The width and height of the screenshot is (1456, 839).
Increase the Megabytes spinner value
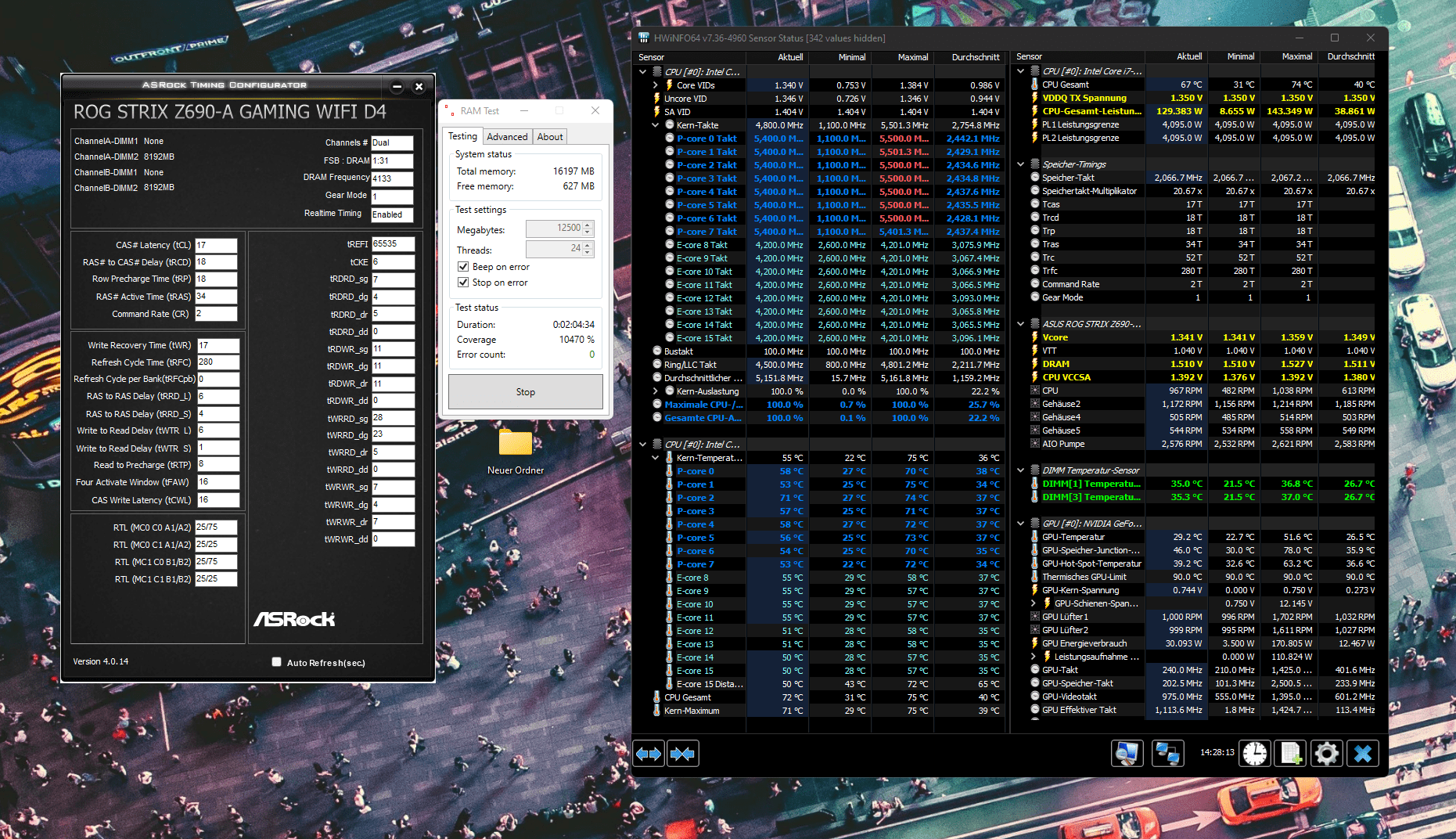588,225
